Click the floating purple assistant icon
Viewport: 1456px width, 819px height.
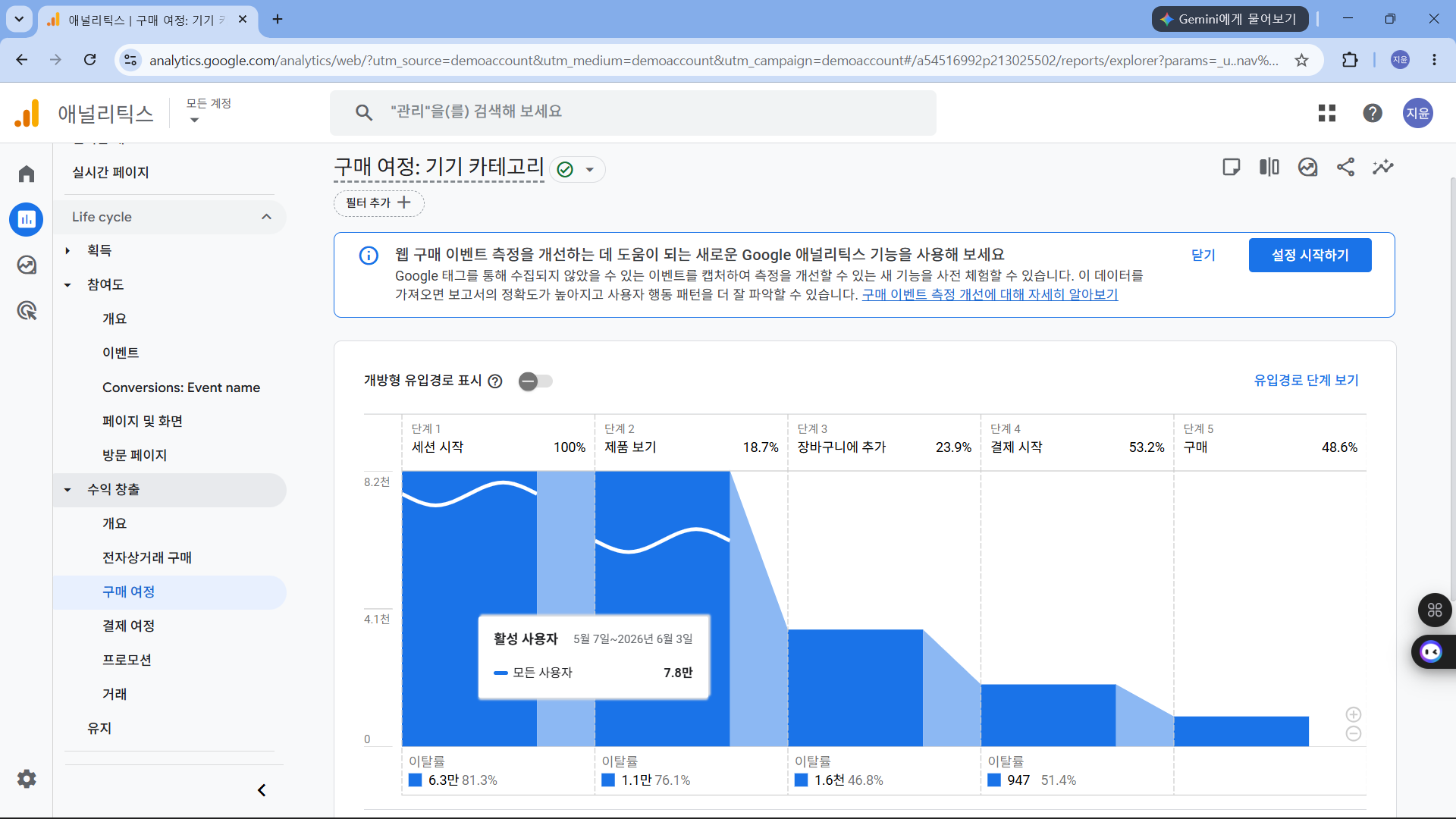1431,651
